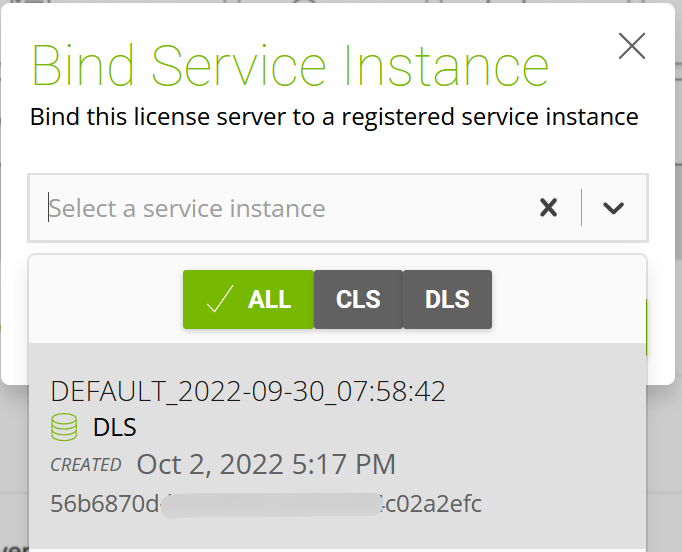Clear the service instance selection
The width and height of the screenshot is (682, 552).
pyautogui.click(x=548, y=208)
